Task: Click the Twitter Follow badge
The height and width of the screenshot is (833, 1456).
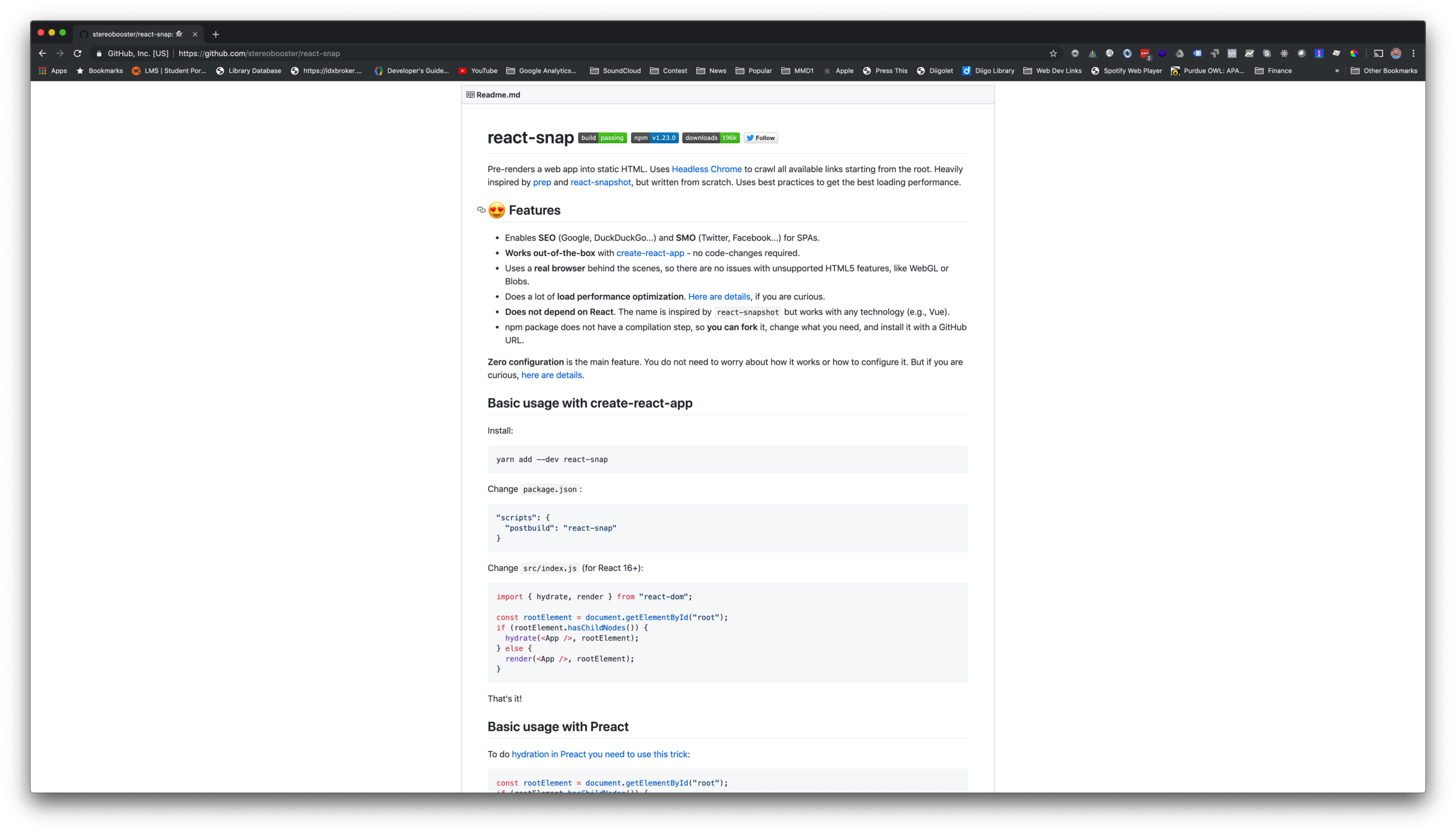Action: click(x=760, y=138)
